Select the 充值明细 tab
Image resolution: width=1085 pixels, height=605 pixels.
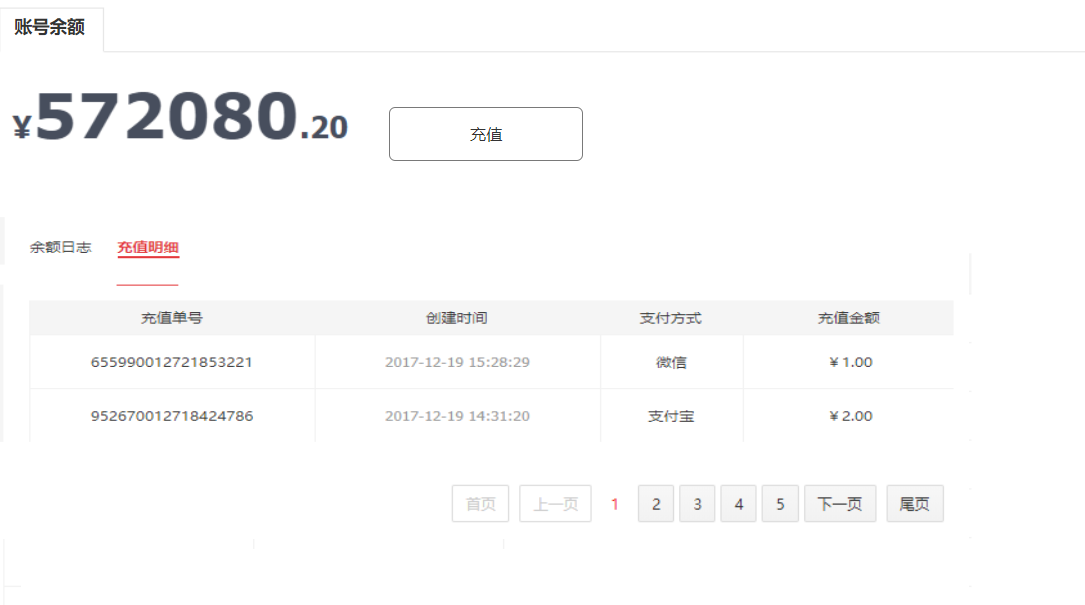tap(148, 247)
